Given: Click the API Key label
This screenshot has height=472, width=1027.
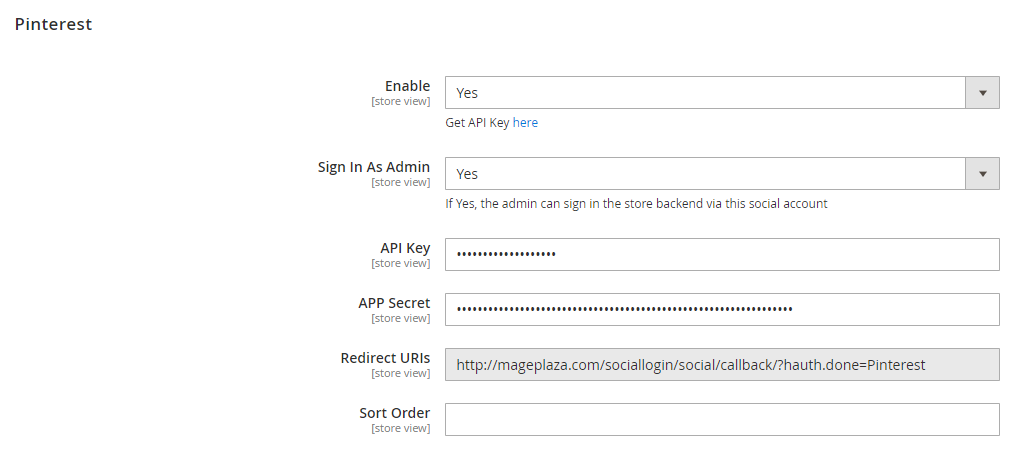Looking at the screenshot, I should click(x=405, y=248).
